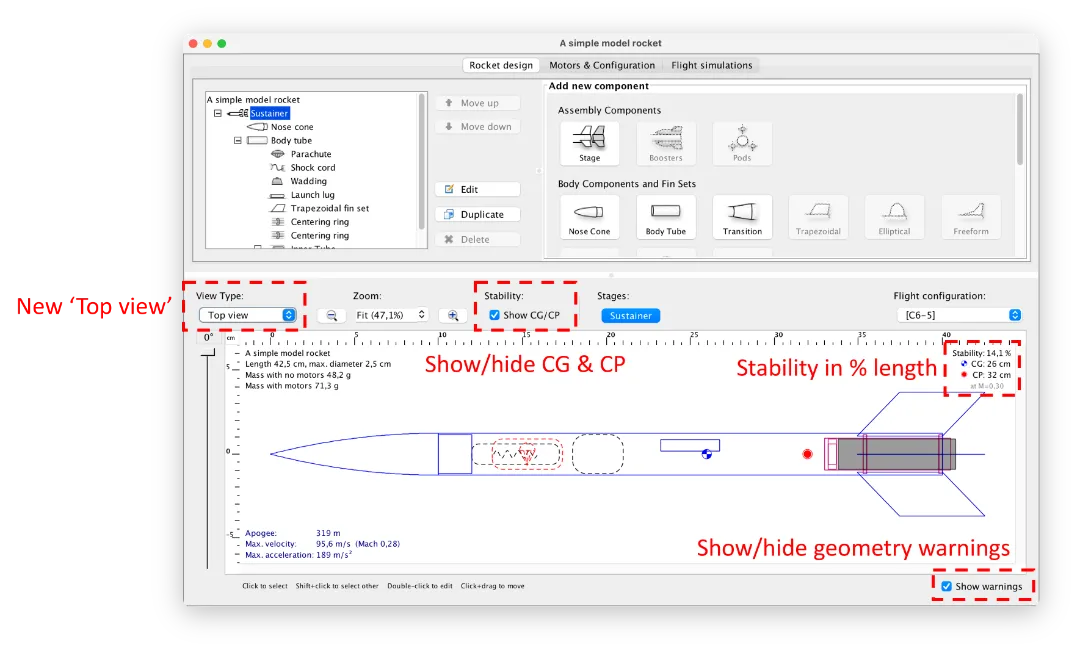This screenshot has height=653, width=1080.
Task: Click the Move up button
Action: [478, 103]
